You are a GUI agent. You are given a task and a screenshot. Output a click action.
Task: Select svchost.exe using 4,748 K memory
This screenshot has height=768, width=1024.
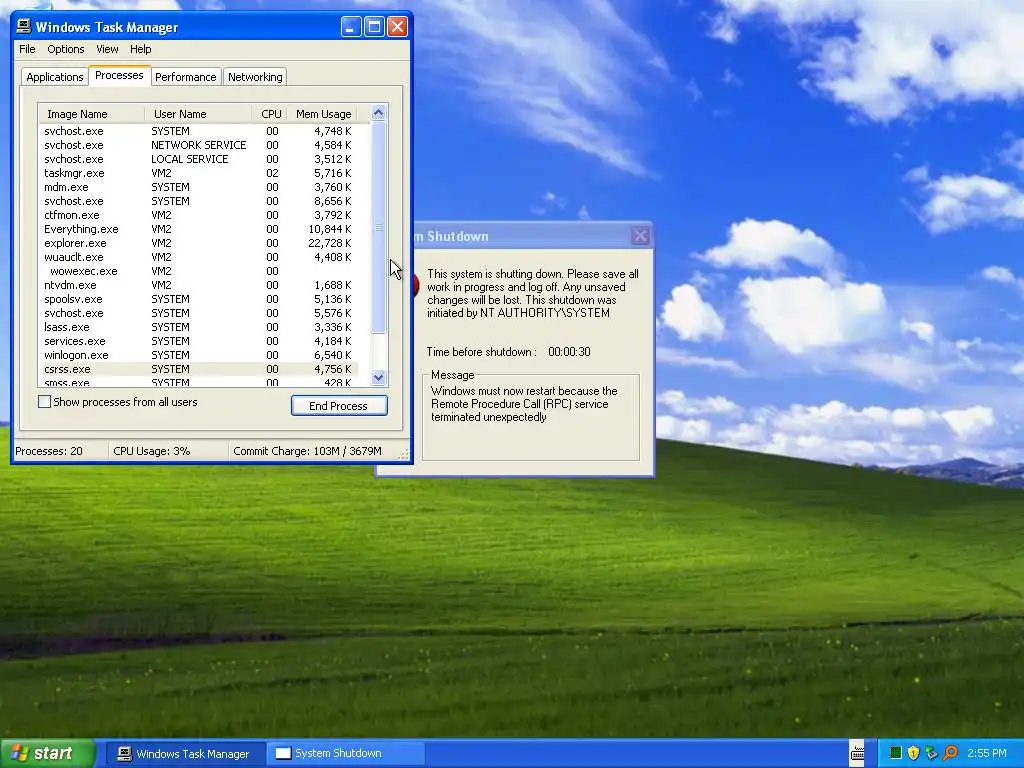pyautogui.click(x=198, y=131)
